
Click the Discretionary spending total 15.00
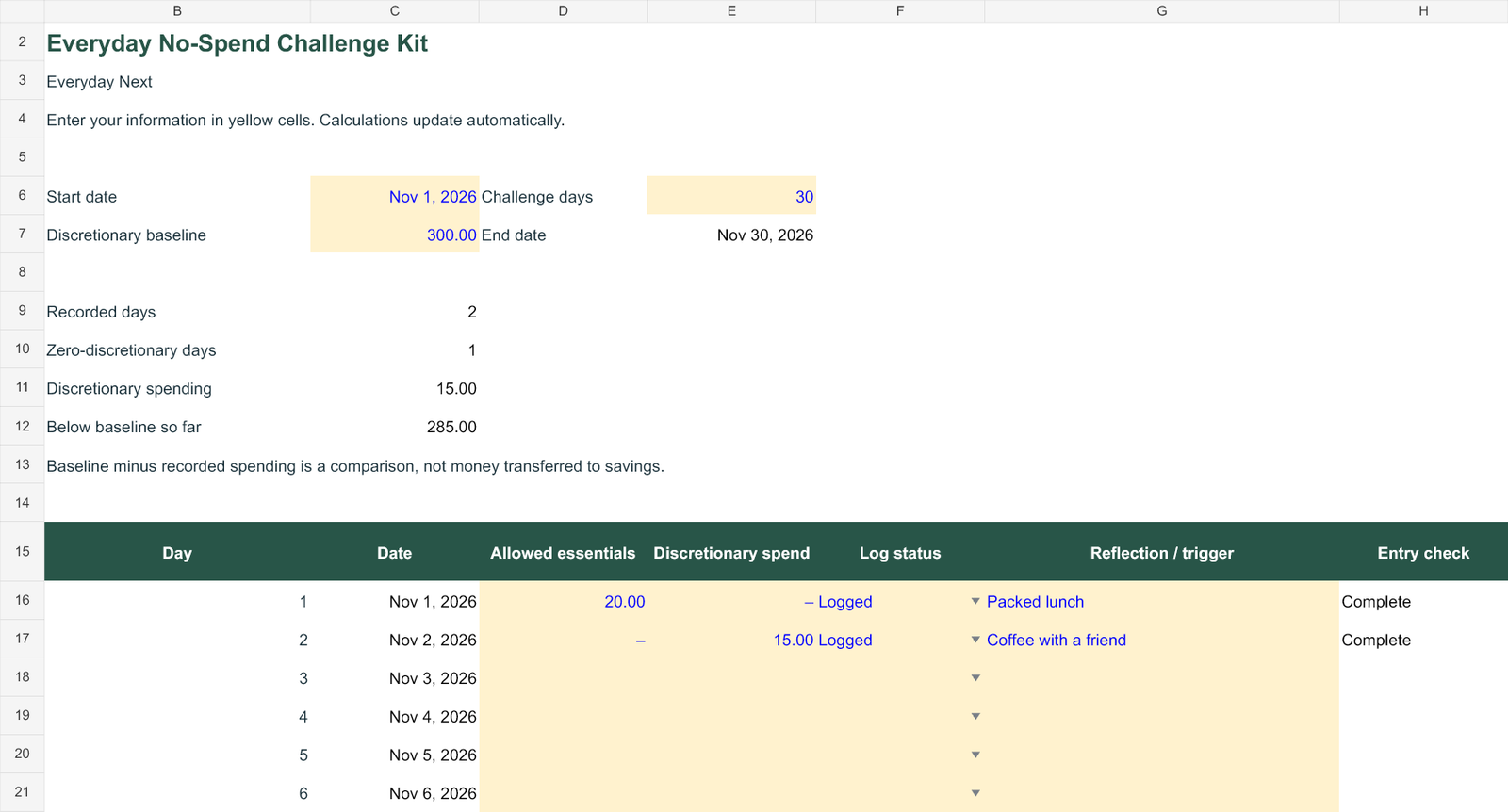coord(395,388)
